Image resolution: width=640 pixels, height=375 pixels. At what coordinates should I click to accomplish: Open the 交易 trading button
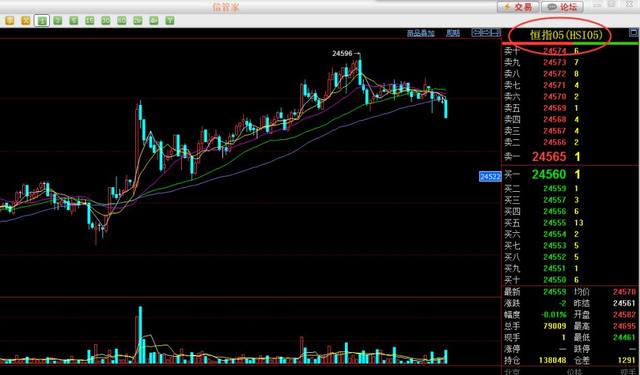pyautogui.click(x=518, y=7)
